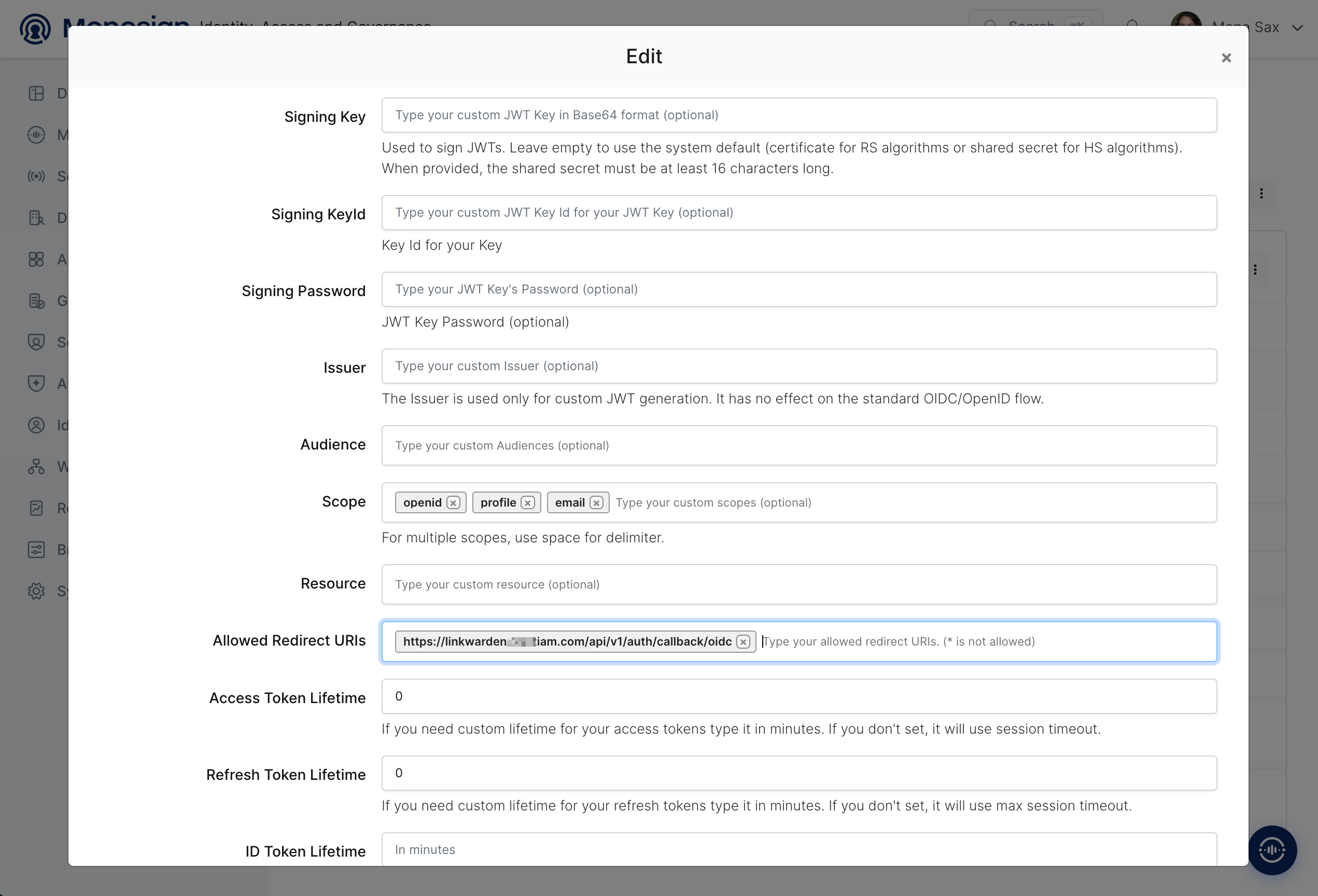Viewport: 1318px width, 896px height.
Task: Close the Edit dialog with the X
Action: pos(1226,58)
